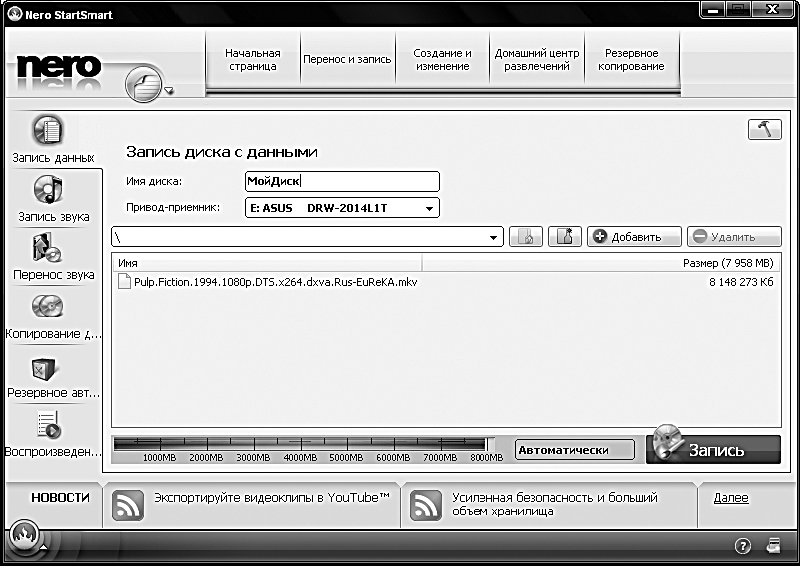Click the НОВОСТИ label
800x566 pixels.
60,498
